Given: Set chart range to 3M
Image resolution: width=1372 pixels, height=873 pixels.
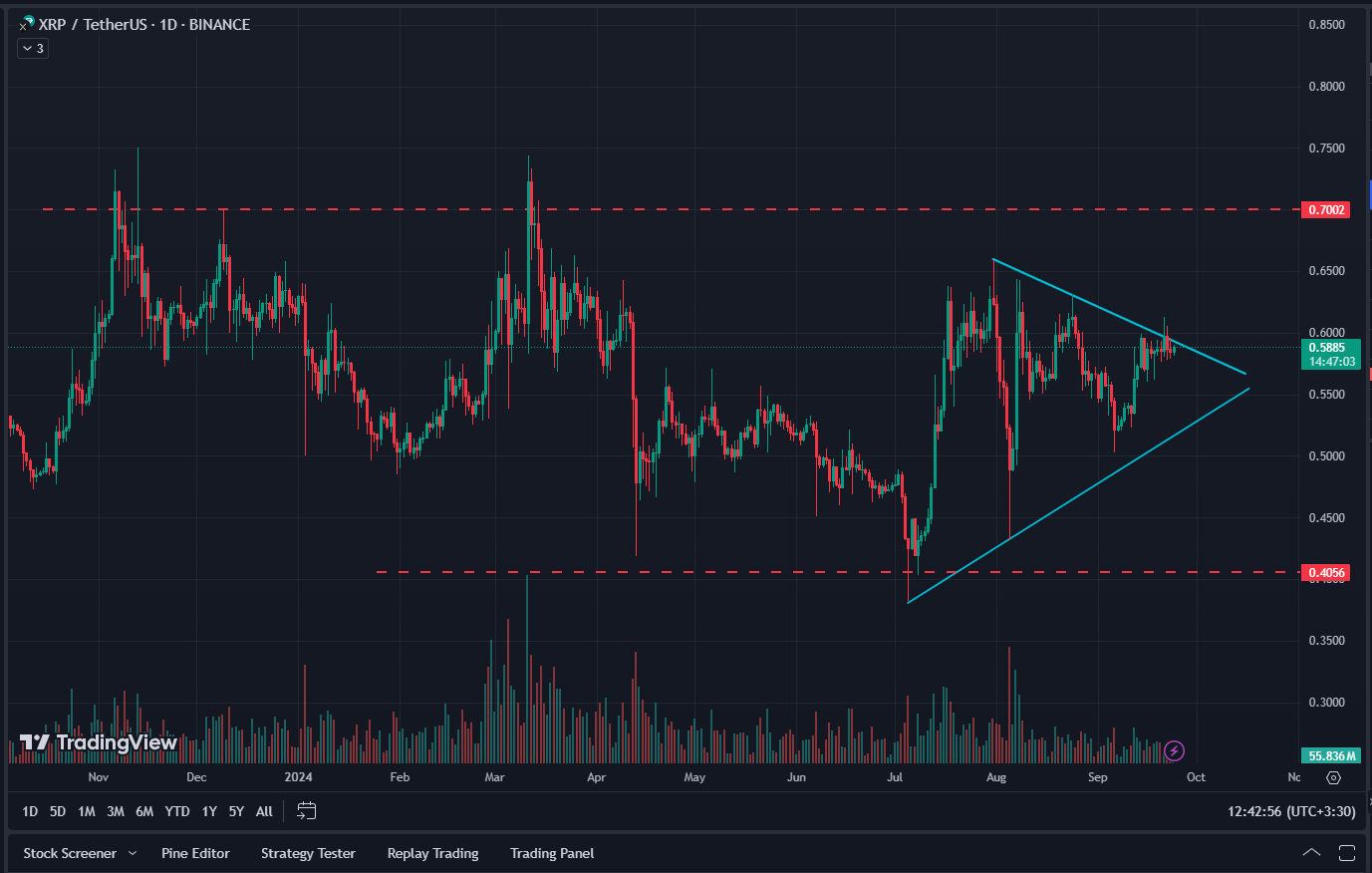Looking at the screenshot, I should click(x=116, y=811).
